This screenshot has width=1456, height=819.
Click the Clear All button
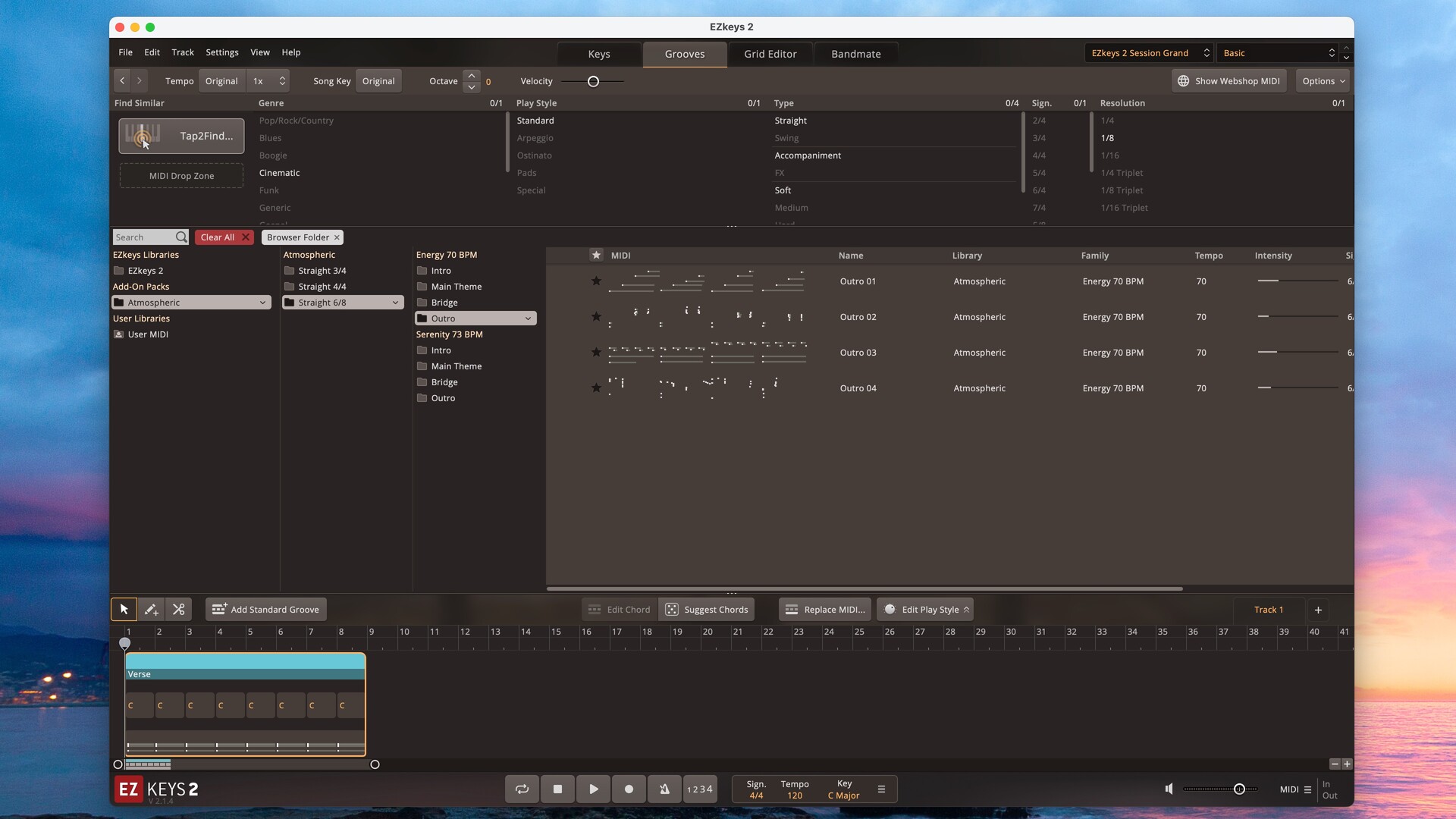pos(224,237)
